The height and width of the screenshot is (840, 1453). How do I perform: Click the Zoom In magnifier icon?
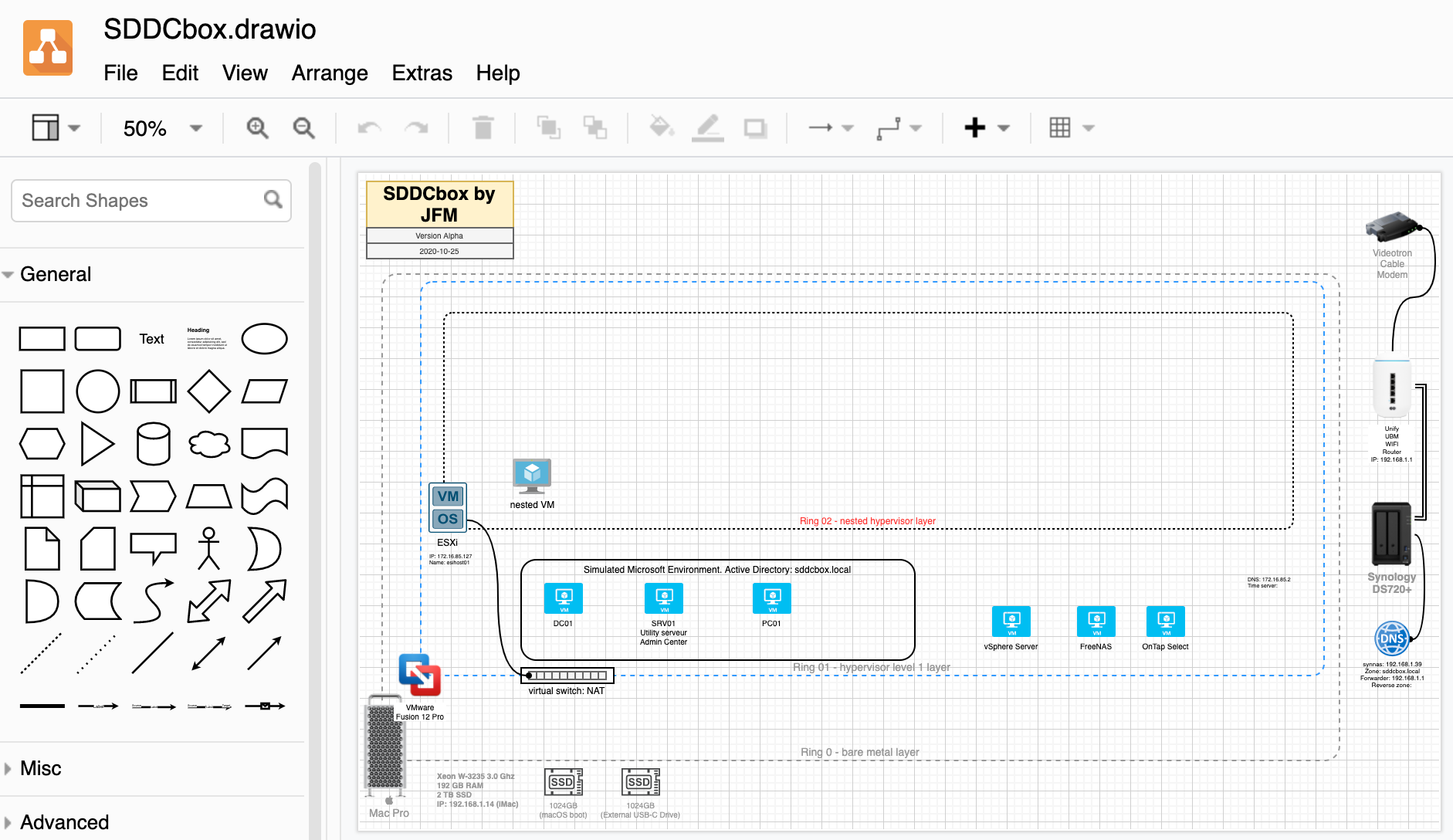[x=257, y=127]
